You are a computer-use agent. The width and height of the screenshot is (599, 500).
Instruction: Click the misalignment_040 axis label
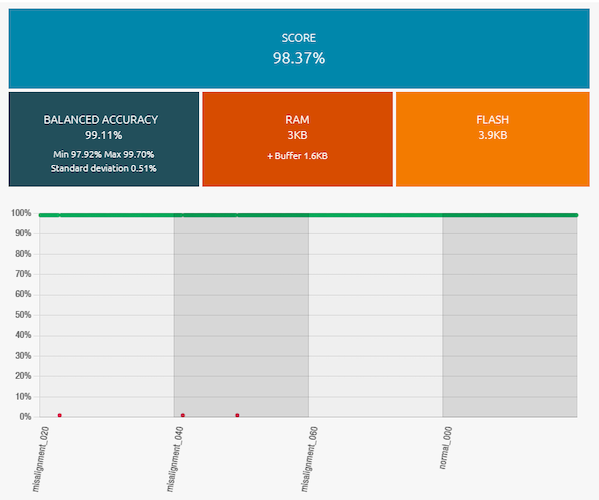click(175, 459)
